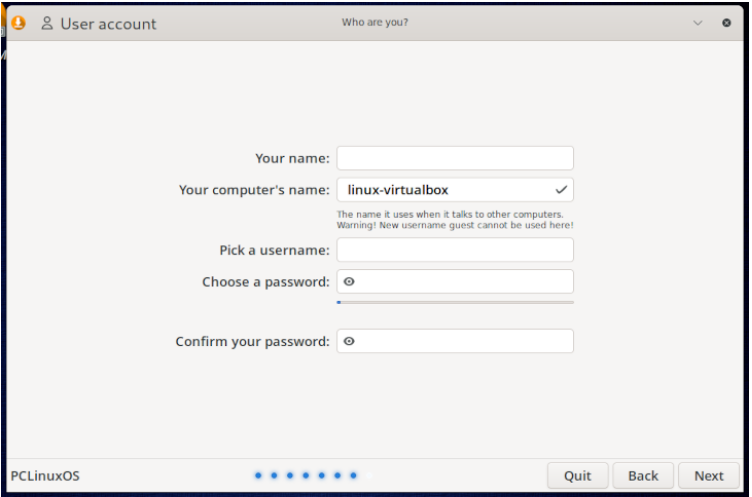Click the 'Who are you?' title text
This screenshot has height=497, width=752.
[x=375, y=22]
